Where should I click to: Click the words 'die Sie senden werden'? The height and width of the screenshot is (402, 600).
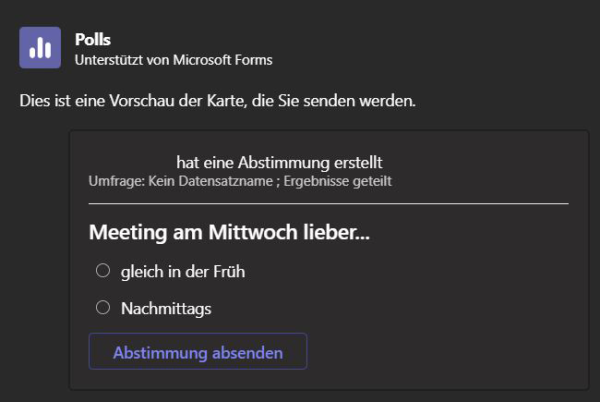pos(334,101)
